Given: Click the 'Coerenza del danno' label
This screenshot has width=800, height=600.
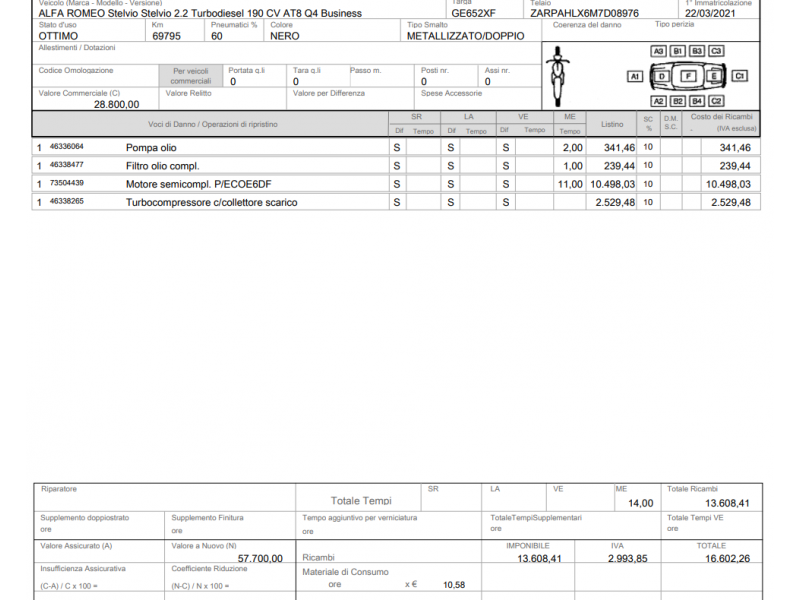Looking at the screenshot, I should tap(587, 24).
